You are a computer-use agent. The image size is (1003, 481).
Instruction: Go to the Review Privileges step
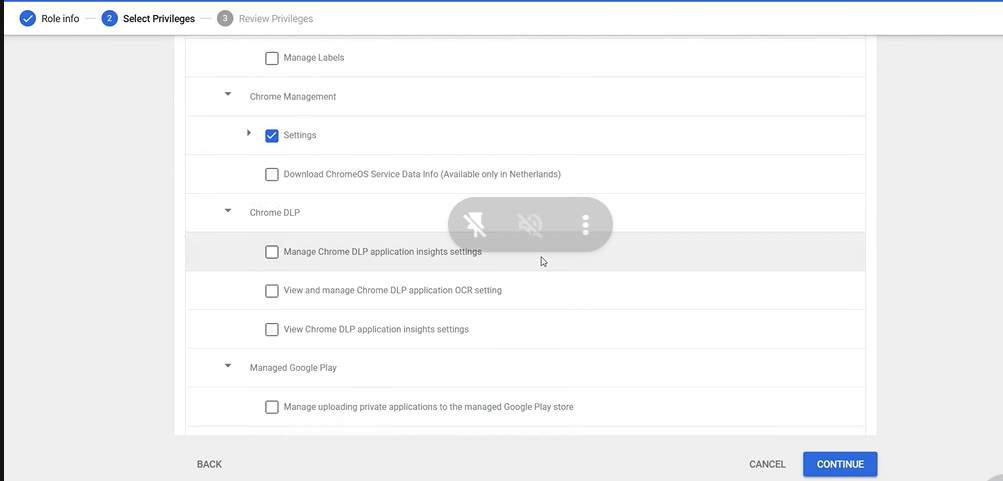pyautogui.click(x=275, y=18)
